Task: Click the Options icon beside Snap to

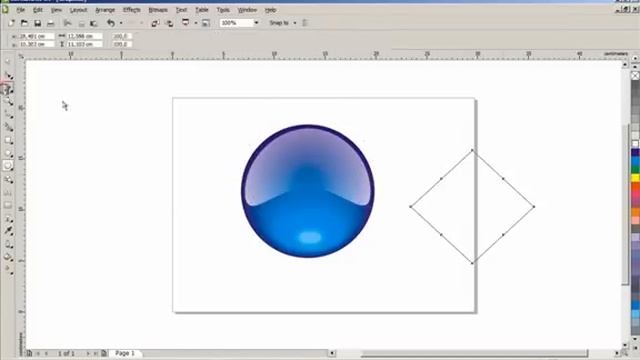Action: click(304, 23)
